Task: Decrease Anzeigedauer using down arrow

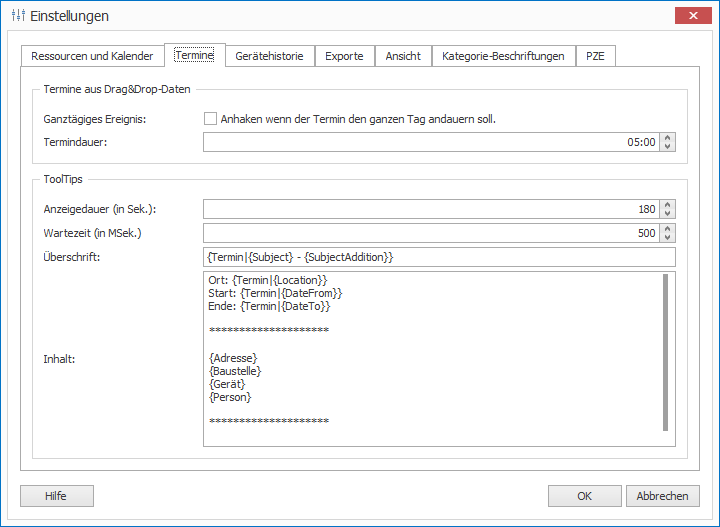Action: coord(668,214)
